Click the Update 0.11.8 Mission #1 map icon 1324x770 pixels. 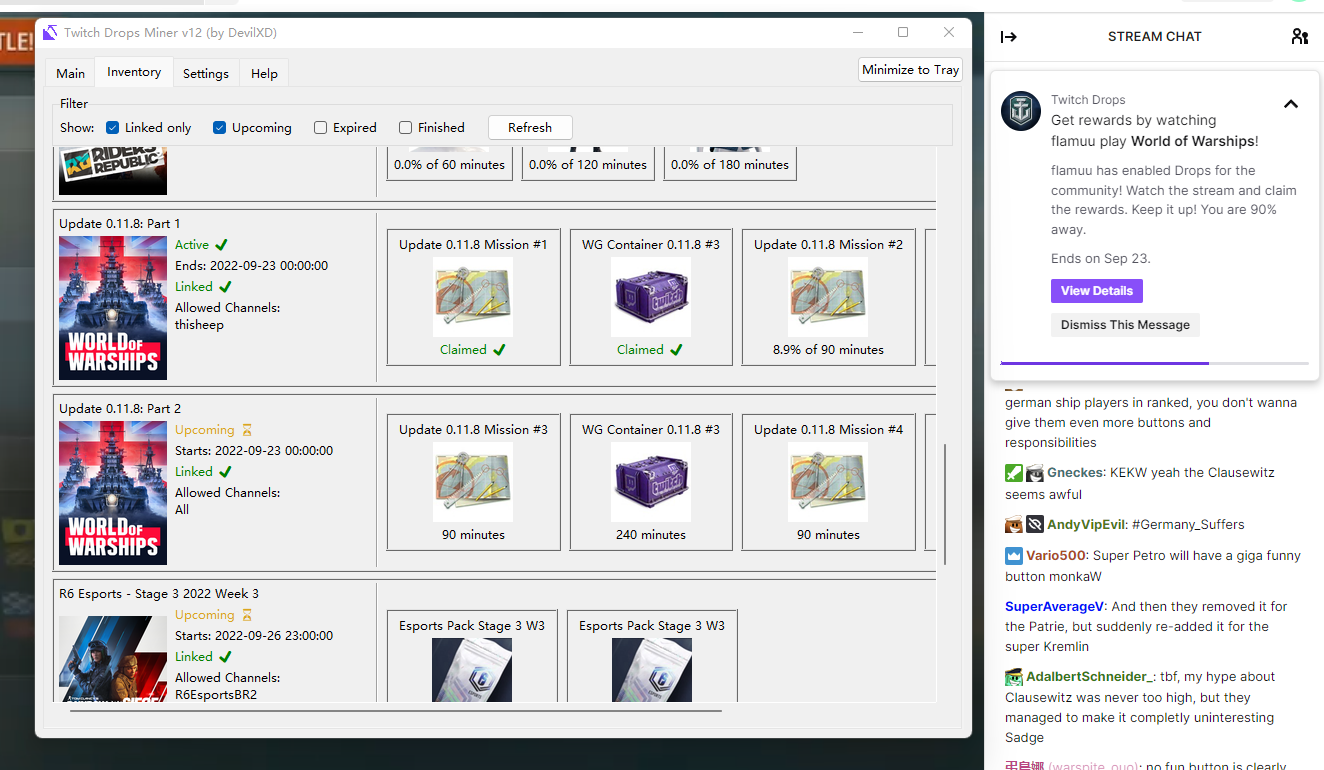click(x=472, y=297)
